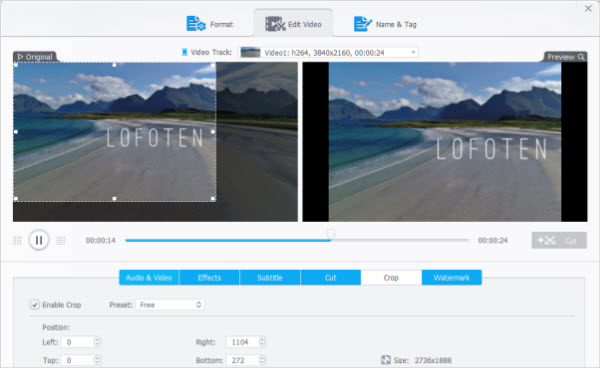
Task: Click the timeline progress bar
Action: click(297, 240)
